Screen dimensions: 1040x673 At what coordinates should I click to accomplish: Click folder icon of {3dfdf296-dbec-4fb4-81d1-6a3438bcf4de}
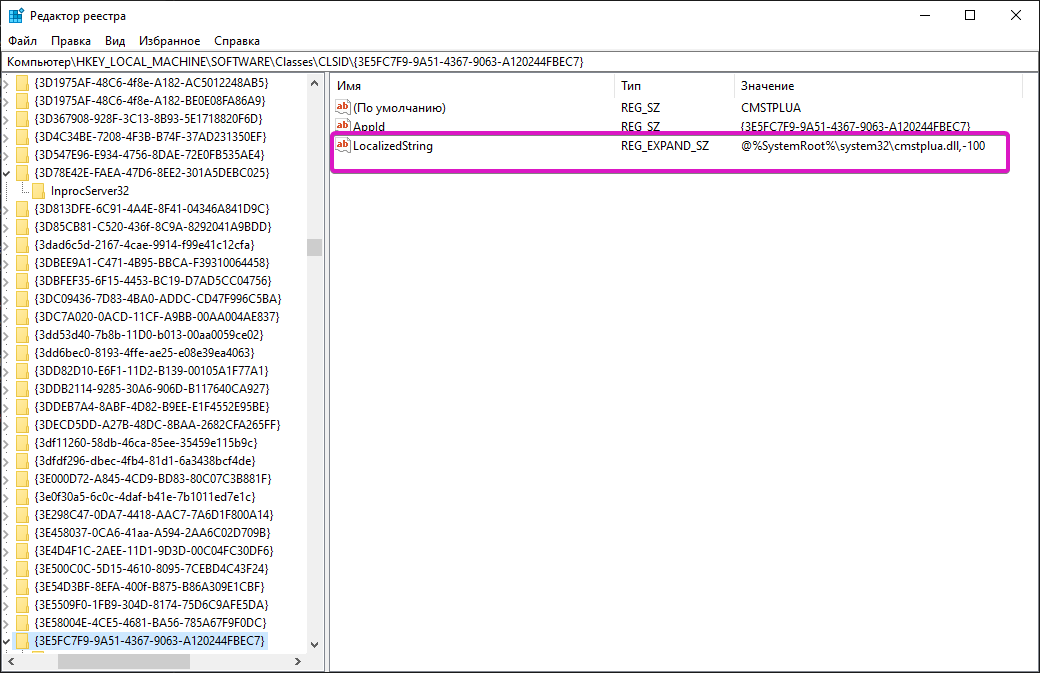(23, 461)
